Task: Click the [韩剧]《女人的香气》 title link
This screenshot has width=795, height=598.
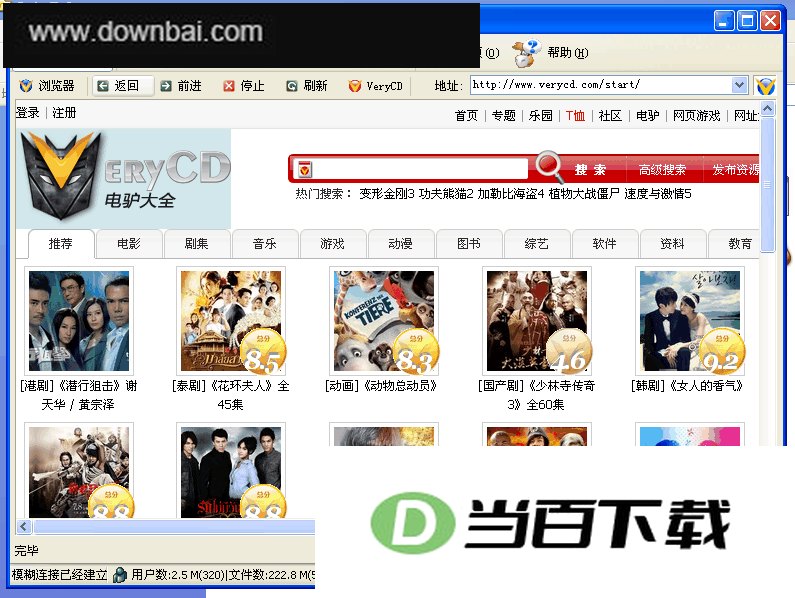Action: [687, 386]
